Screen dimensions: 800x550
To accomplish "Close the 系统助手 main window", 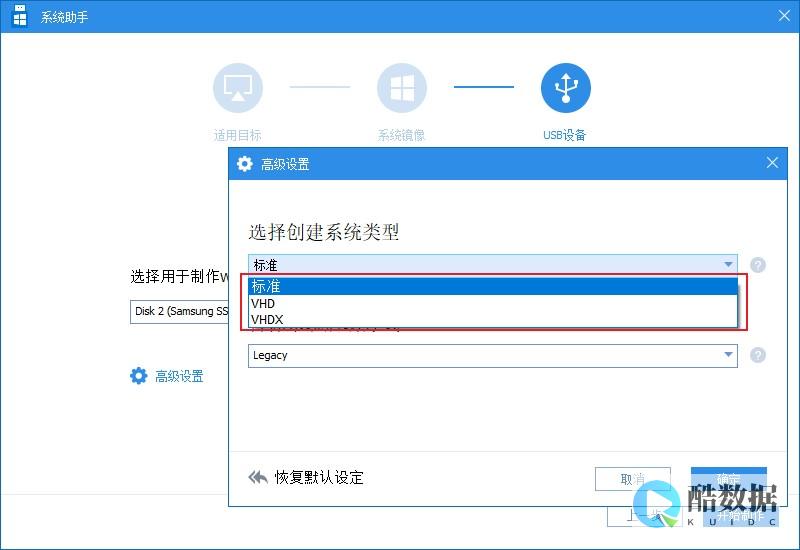I will [784, 16].
